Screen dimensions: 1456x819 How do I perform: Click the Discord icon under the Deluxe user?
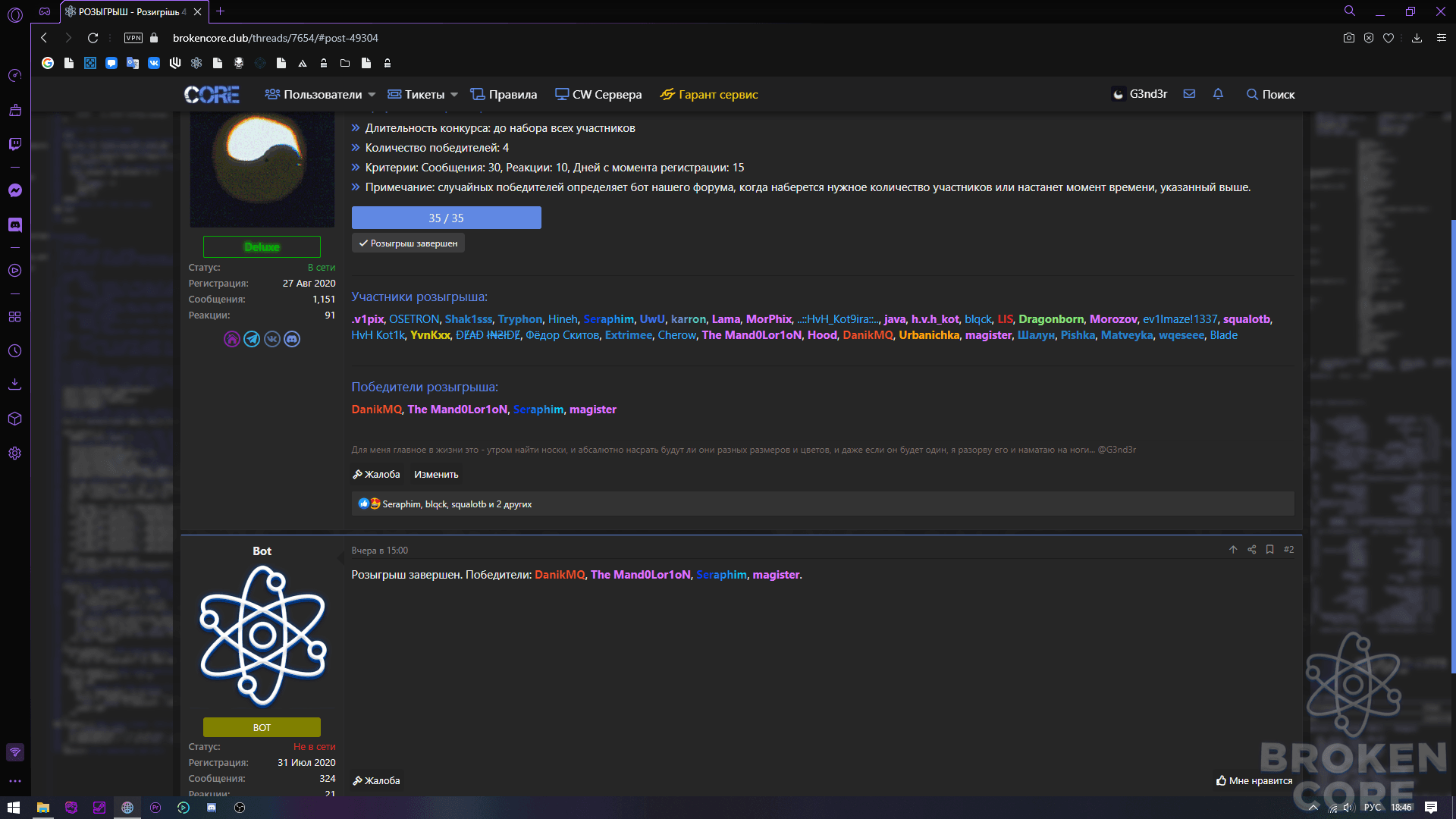(x=292, y=339)
